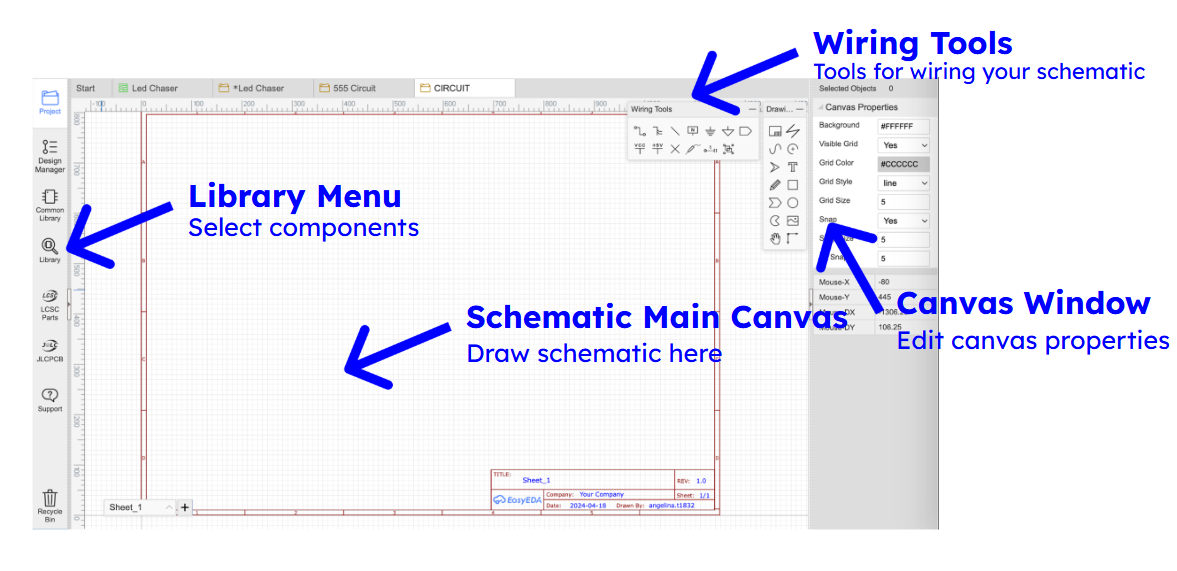Open LCSC Parts in the sidebar
The width and height of the screenshot is (1177, 571).
tap(50, 303)
